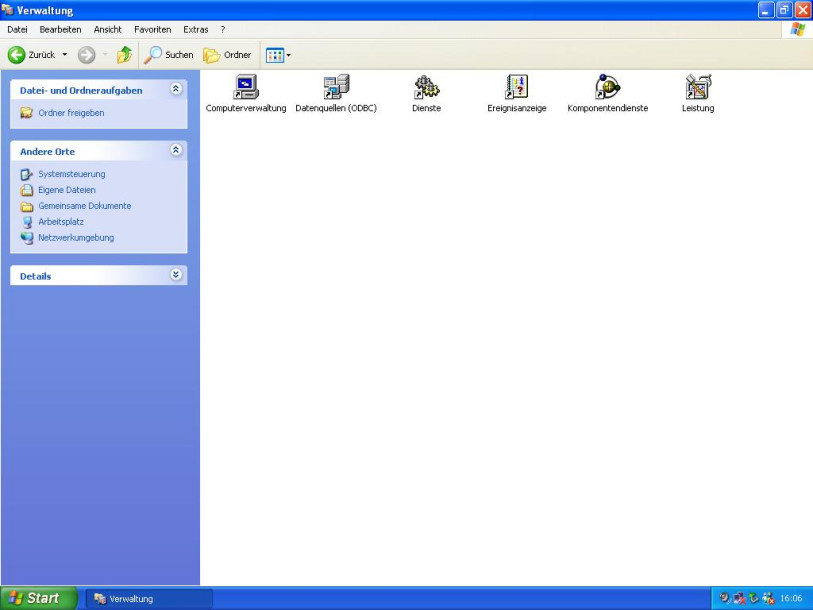The image size is (813, 610).
Task: Click the Suchen search toolbar button
Action: (169, 55)
